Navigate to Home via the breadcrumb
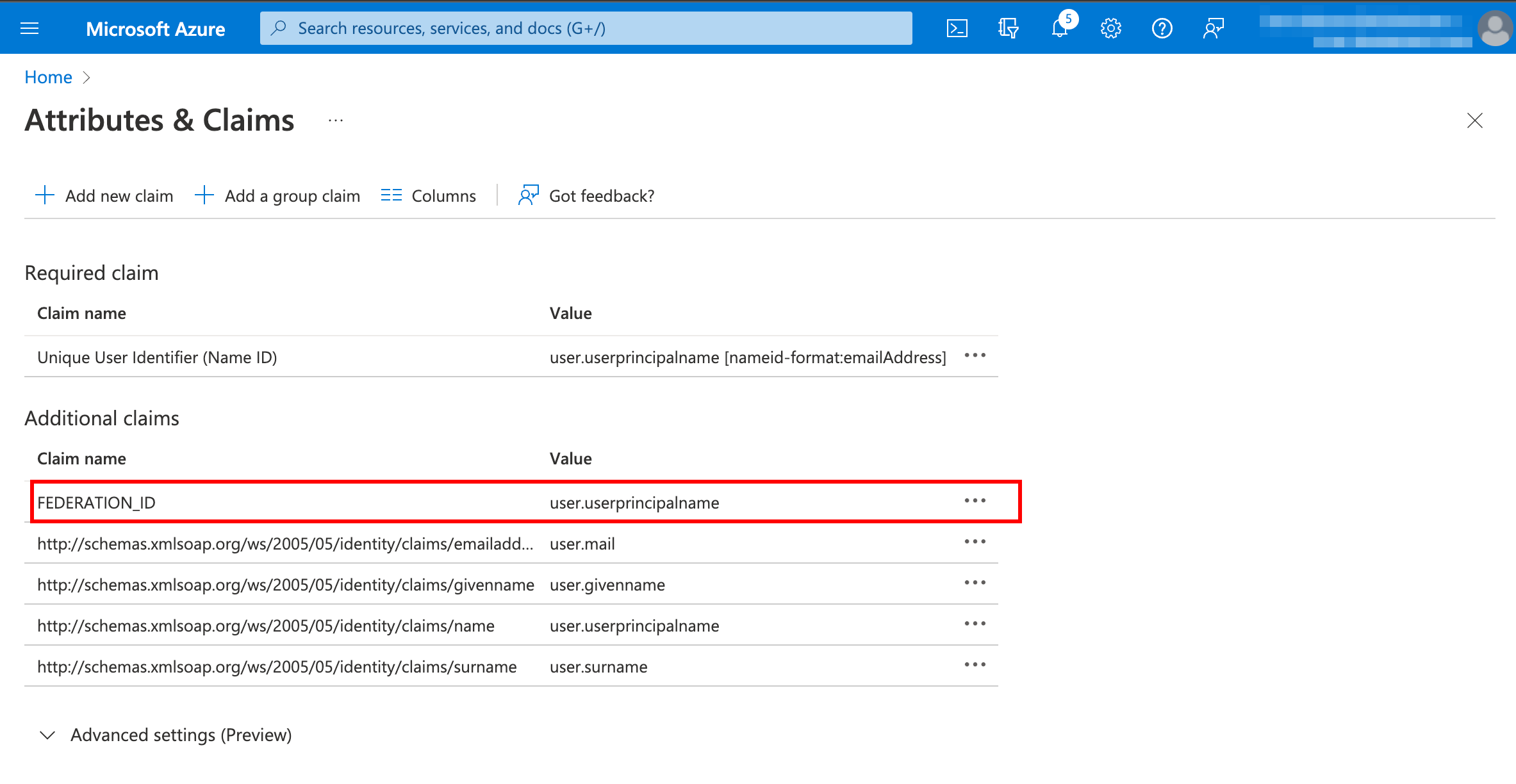This screenshot has width=1516, height=784. pos(48,77)
